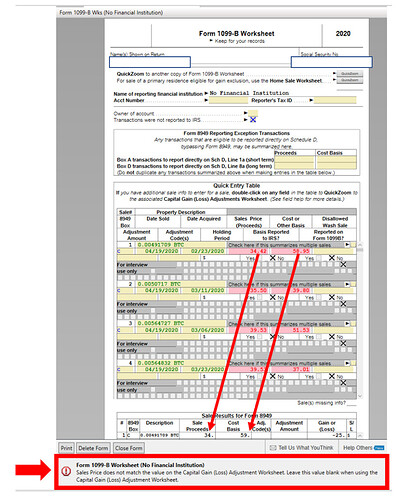This screenshot has height=500, width=407.
Task: Select the Form 1099-B Wks tab title
Action: pyautogui.click(x=111, y=13)
